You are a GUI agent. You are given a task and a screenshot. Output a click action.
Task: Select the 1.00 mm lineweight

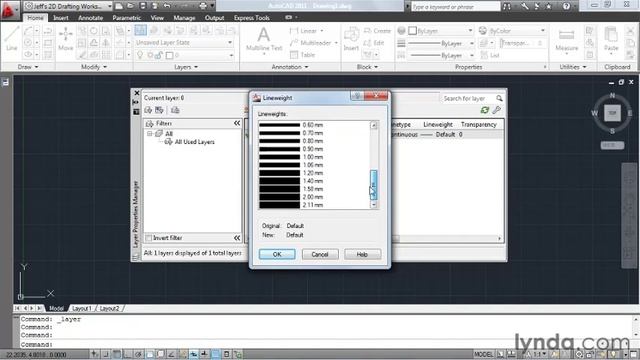point(314,157)
